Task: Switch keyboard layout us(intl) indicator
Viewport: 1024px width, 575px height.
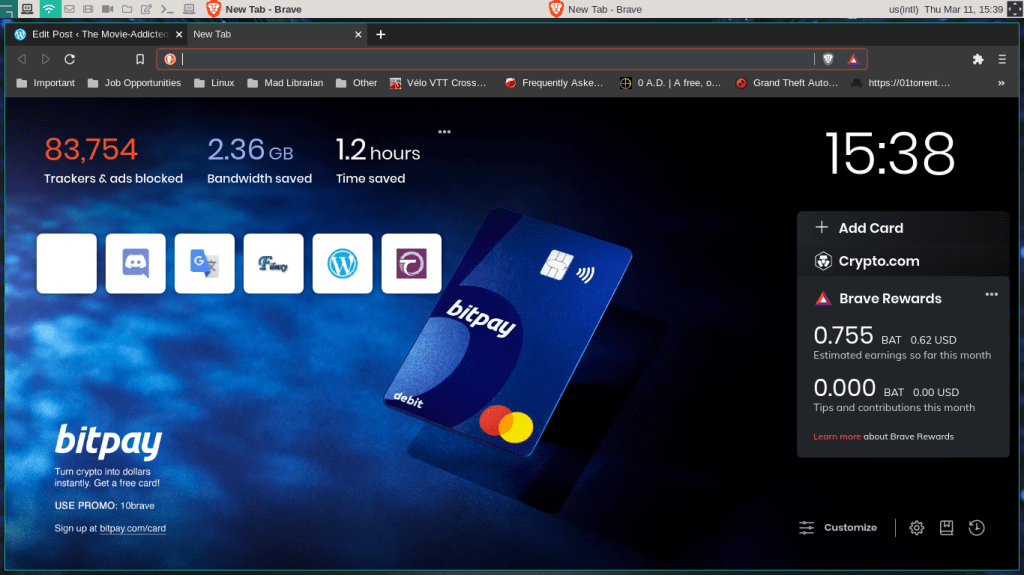Action: [904, 9]
